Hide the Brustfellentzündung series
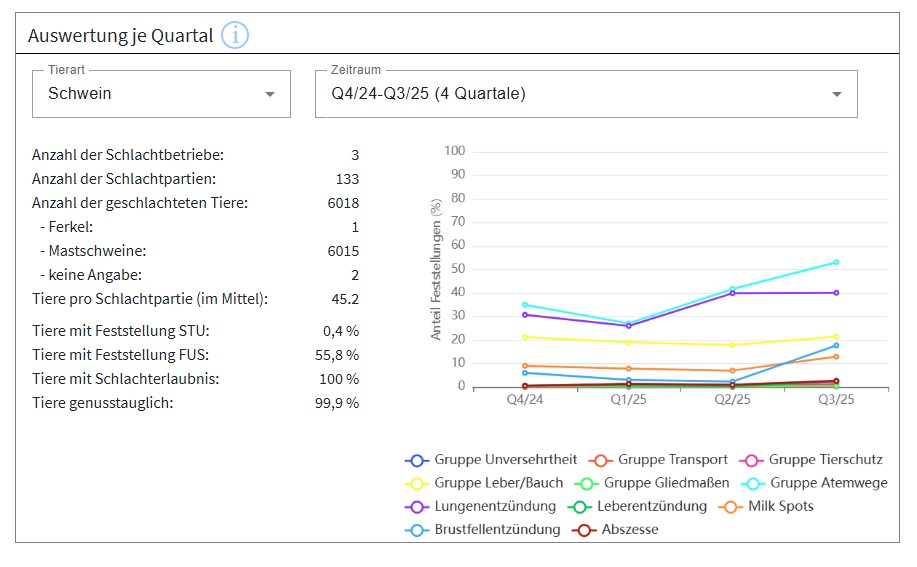Screen dimensions: 917x567 (x=417, y=529)
